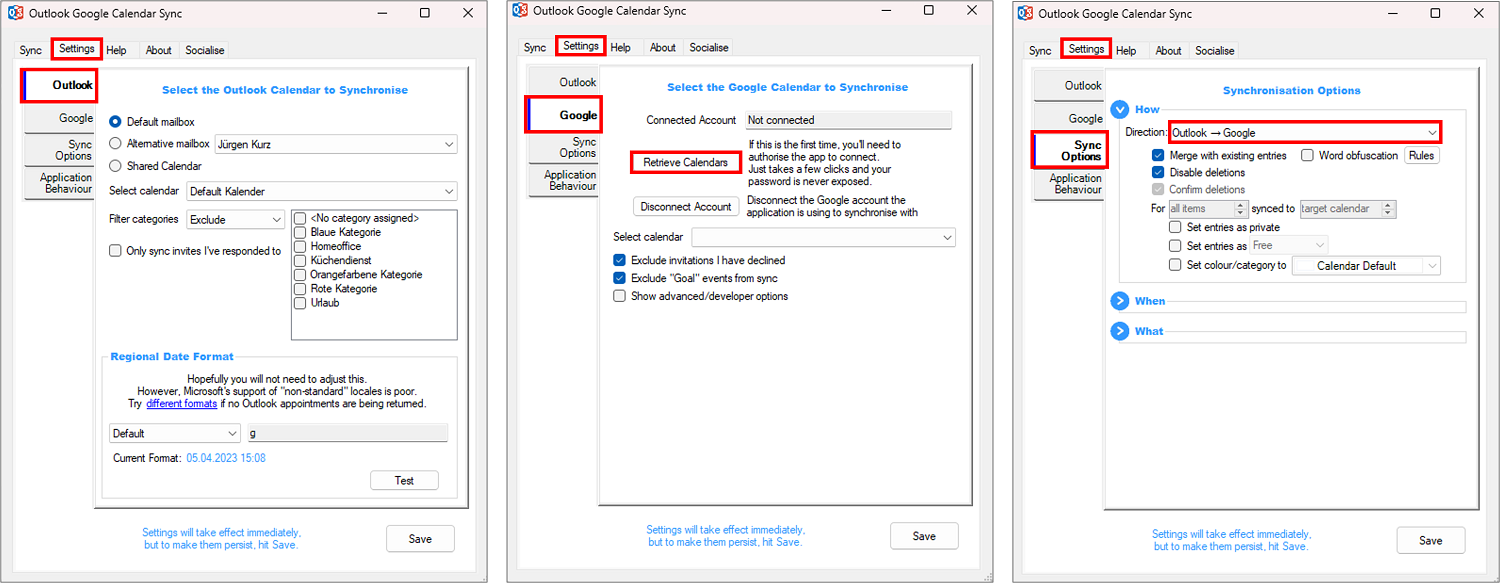This screenshot has width=1500, height=583.
Task: Click the app icon in the middle window title bar
Action: (x=520, y=10)
